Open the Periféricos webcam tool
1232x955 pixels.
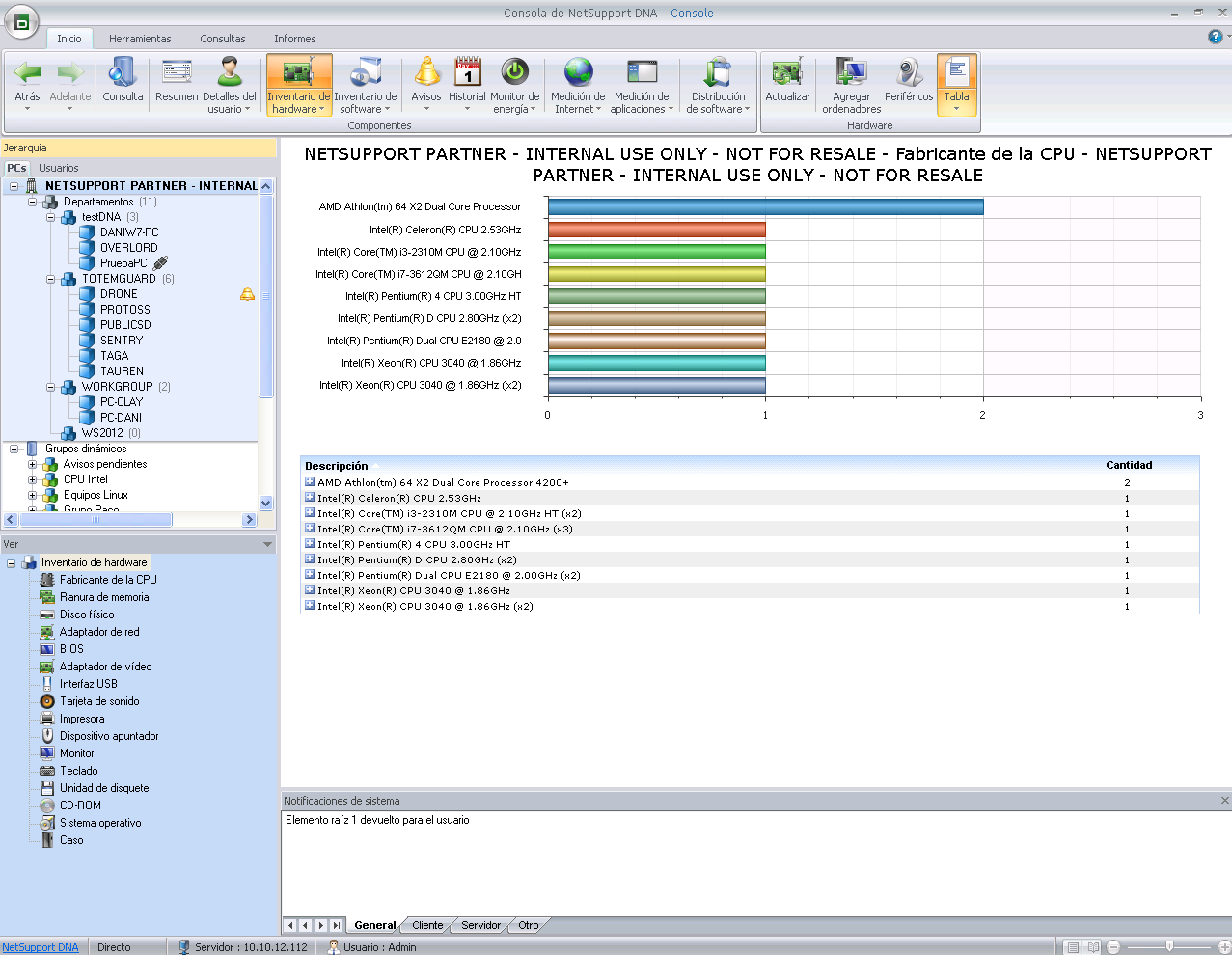[x=909, y=84]
